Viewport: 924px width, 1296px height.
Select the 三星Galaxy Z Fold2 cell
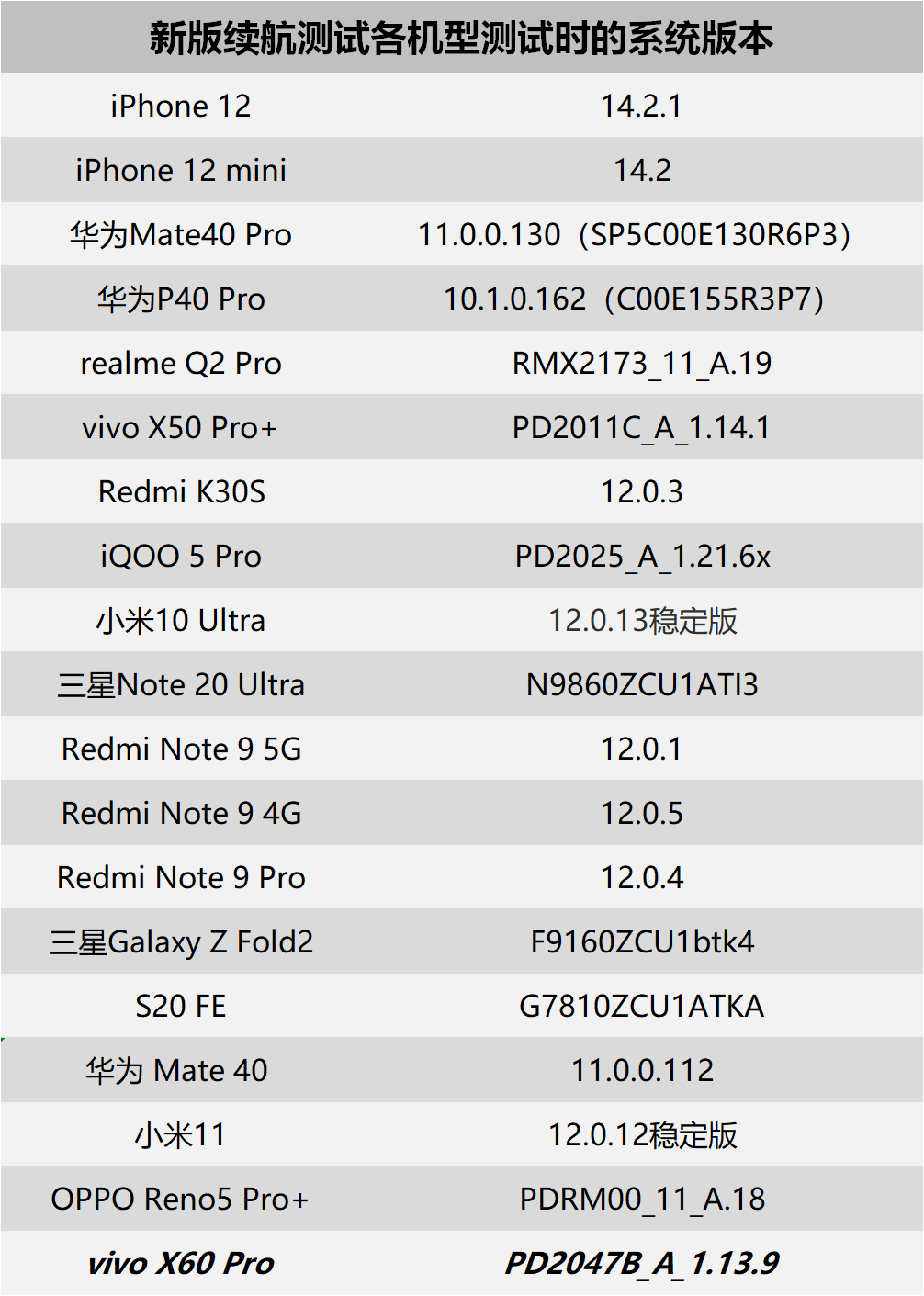pos(181,941)
